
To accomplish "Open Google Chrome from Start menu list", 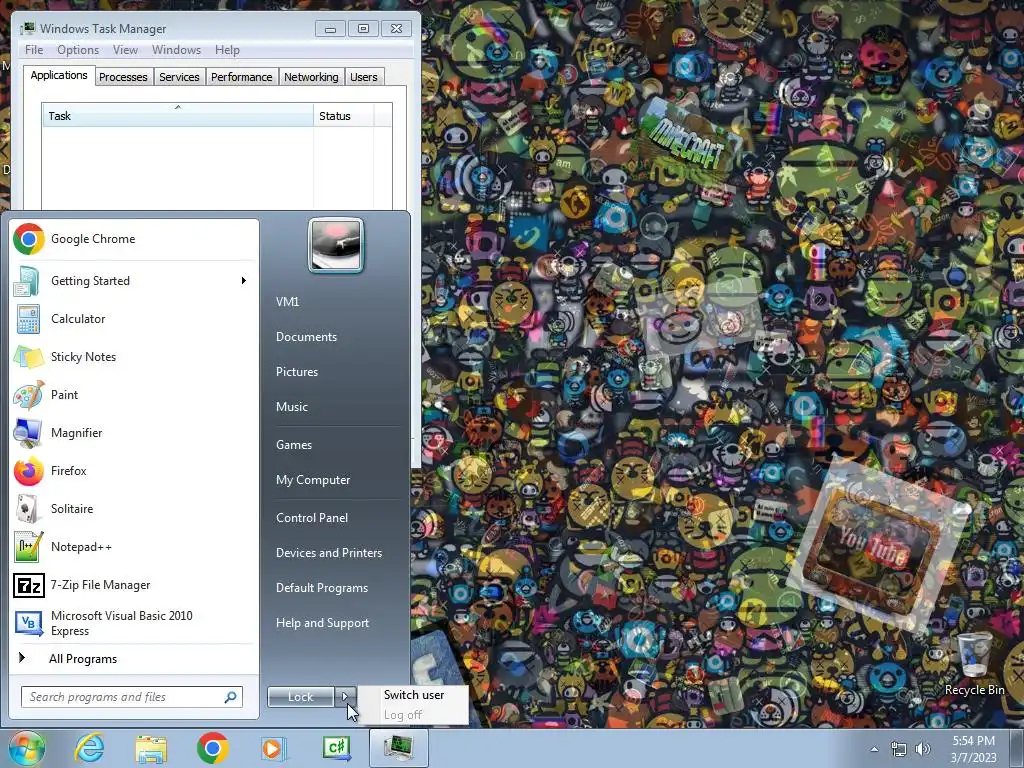I will click(134, 239).
